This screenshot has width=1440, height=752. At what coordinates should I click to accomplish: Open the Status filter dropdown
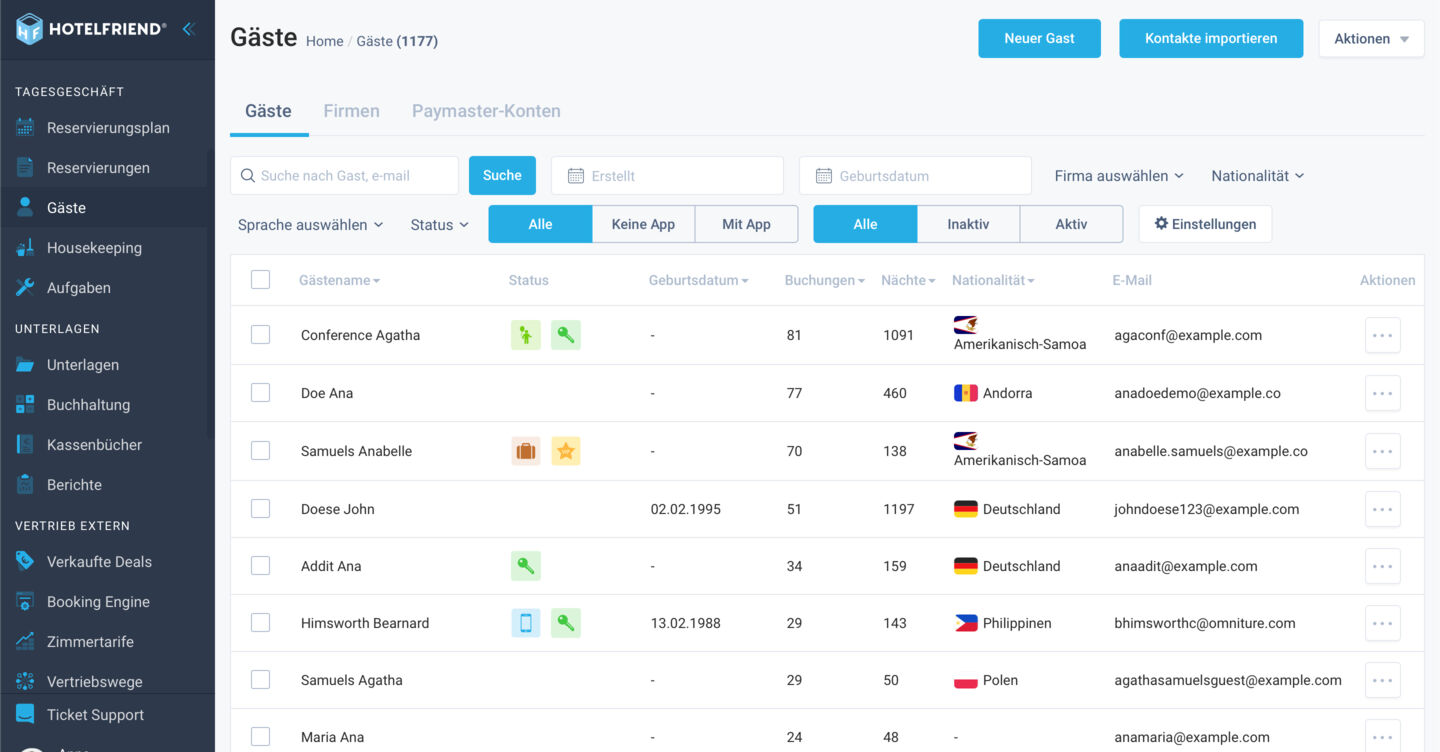[x=440, y=225]
